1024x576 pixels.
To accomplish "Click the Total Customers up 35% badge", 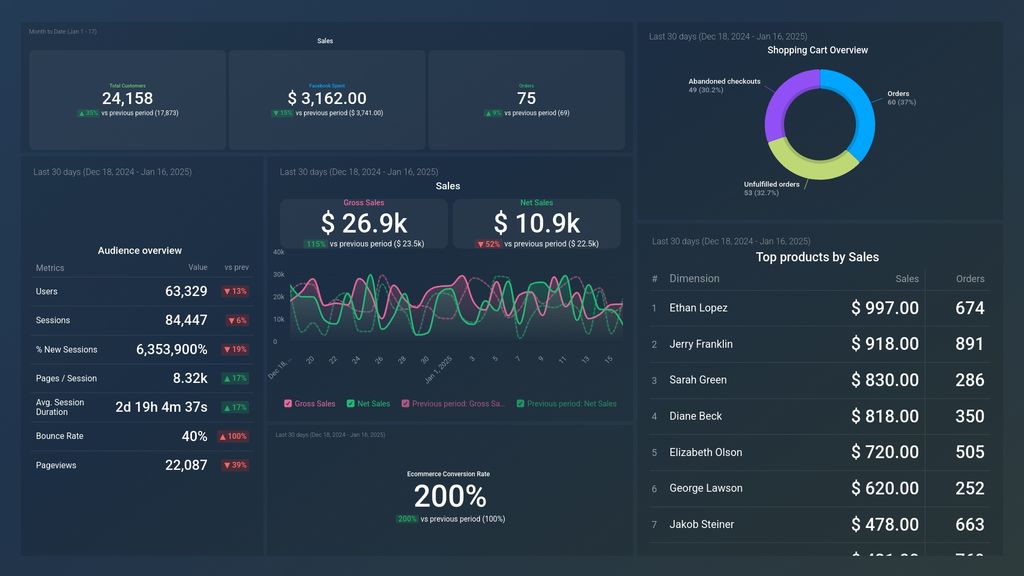I will [x=88, y=113].
